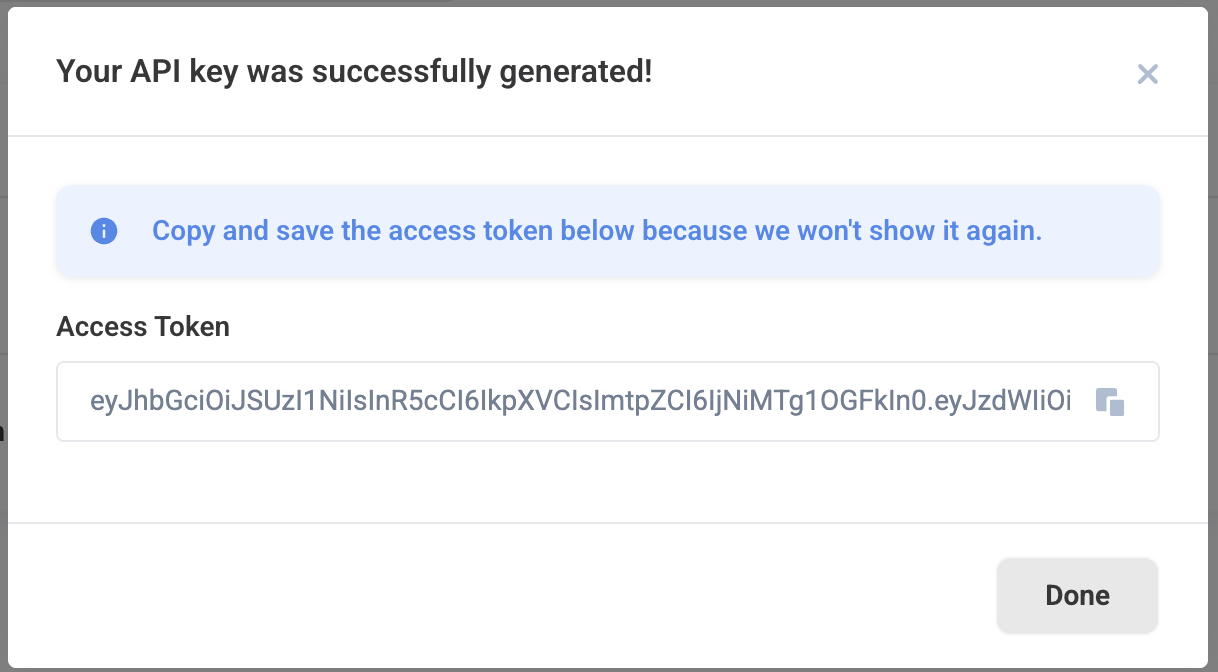Click the circled "i" information symbol
This screenshot has height=672, width=1218.
coord(104,231)
